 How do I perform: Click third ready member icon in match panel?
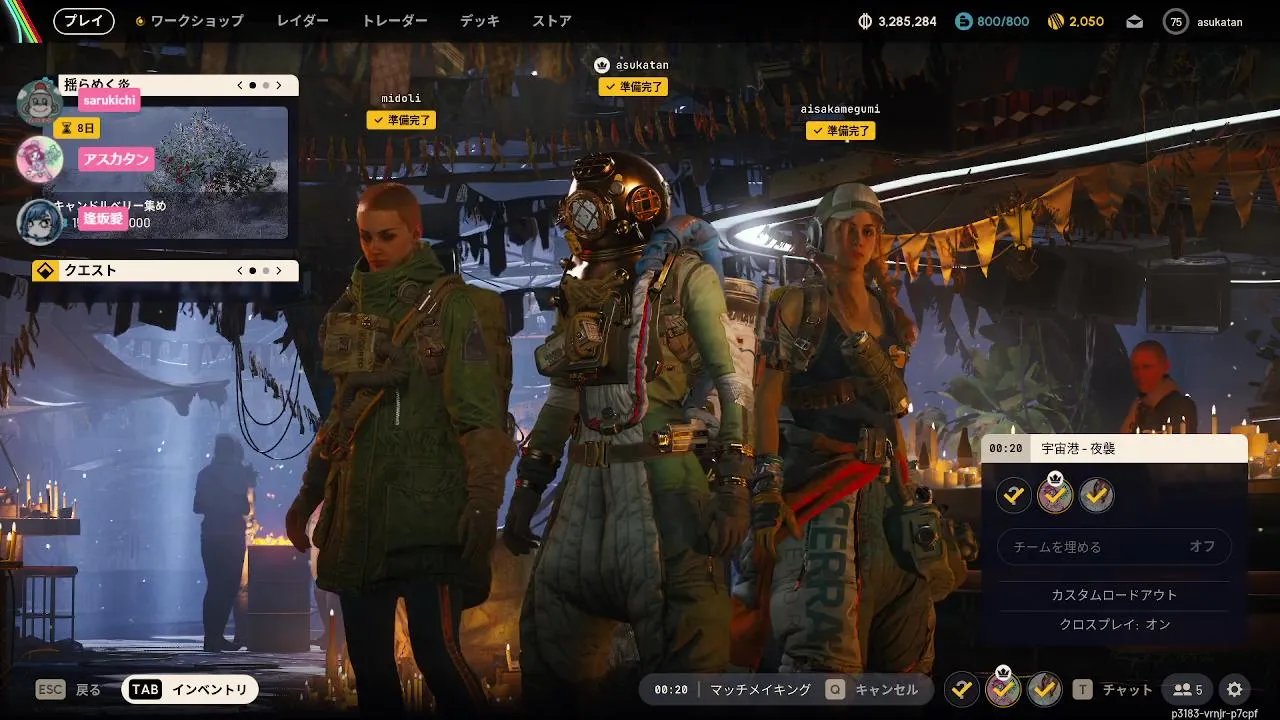1097,495
